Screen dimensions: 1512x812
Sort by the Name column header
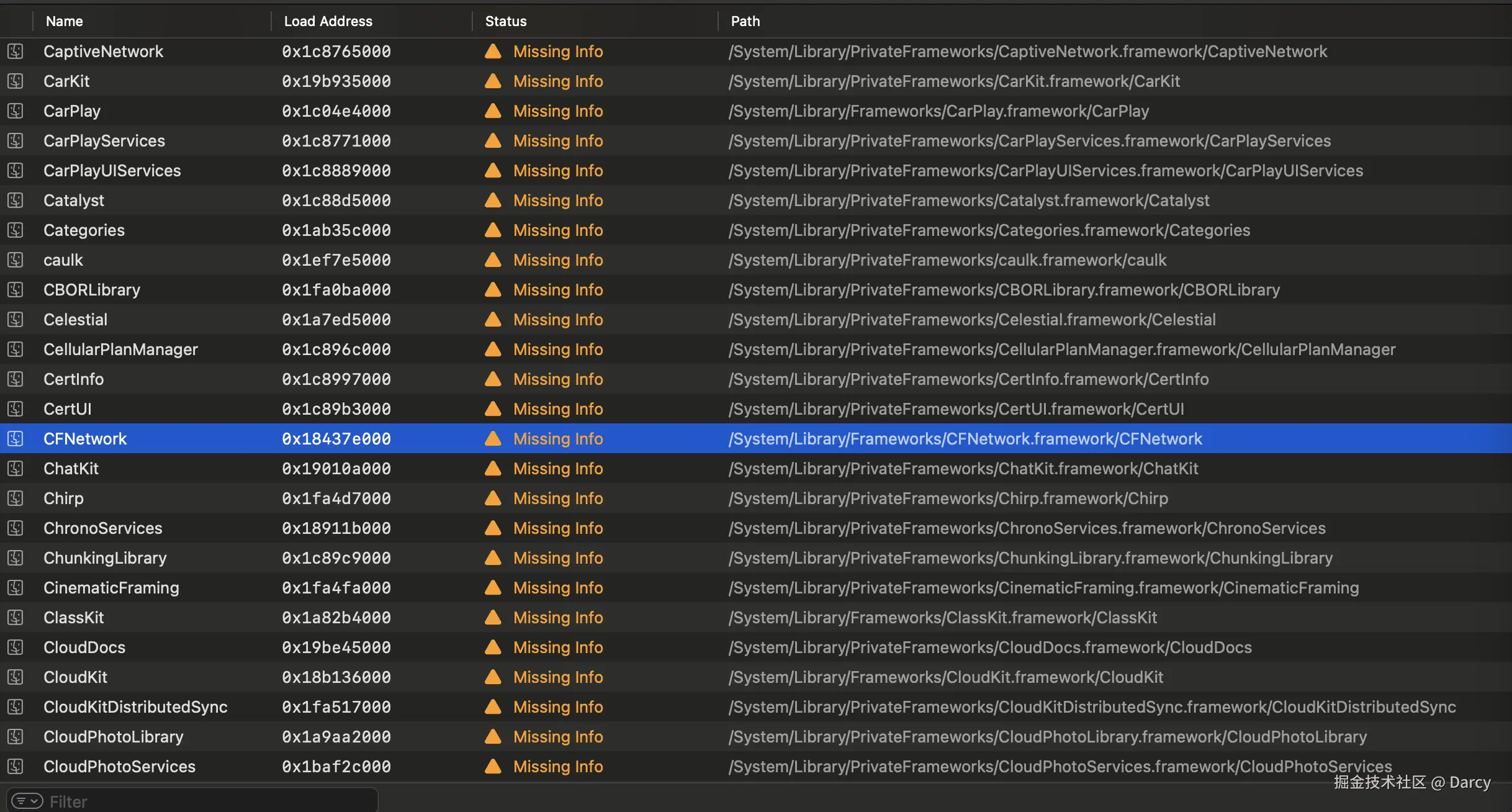pyautogui.click(x=65, y=21)
